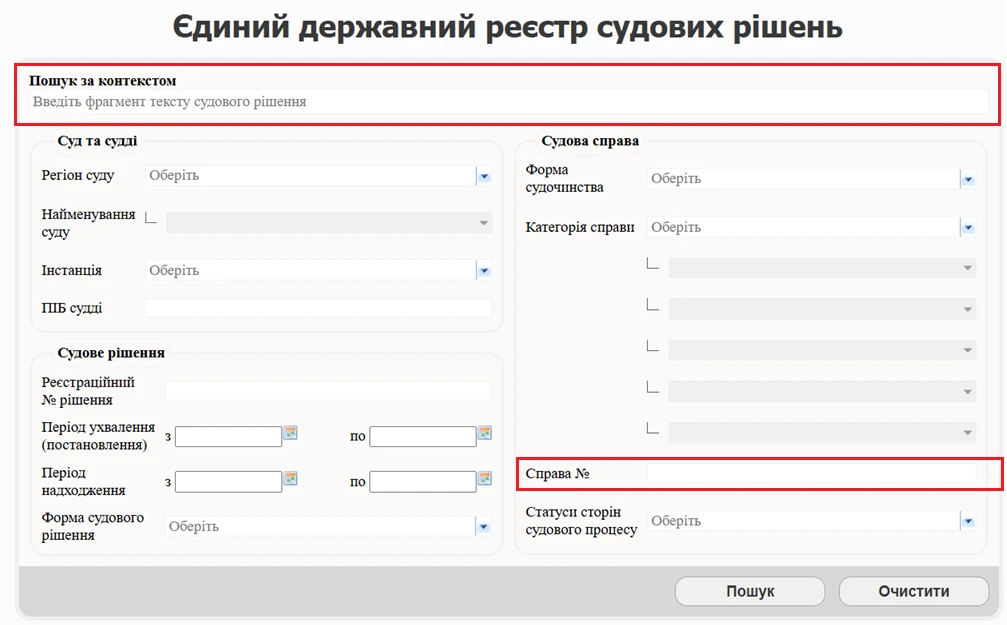Expand the Регіон суду dropdown
The width and height of the screenshot is (1007, 625).
coord(483,176)
